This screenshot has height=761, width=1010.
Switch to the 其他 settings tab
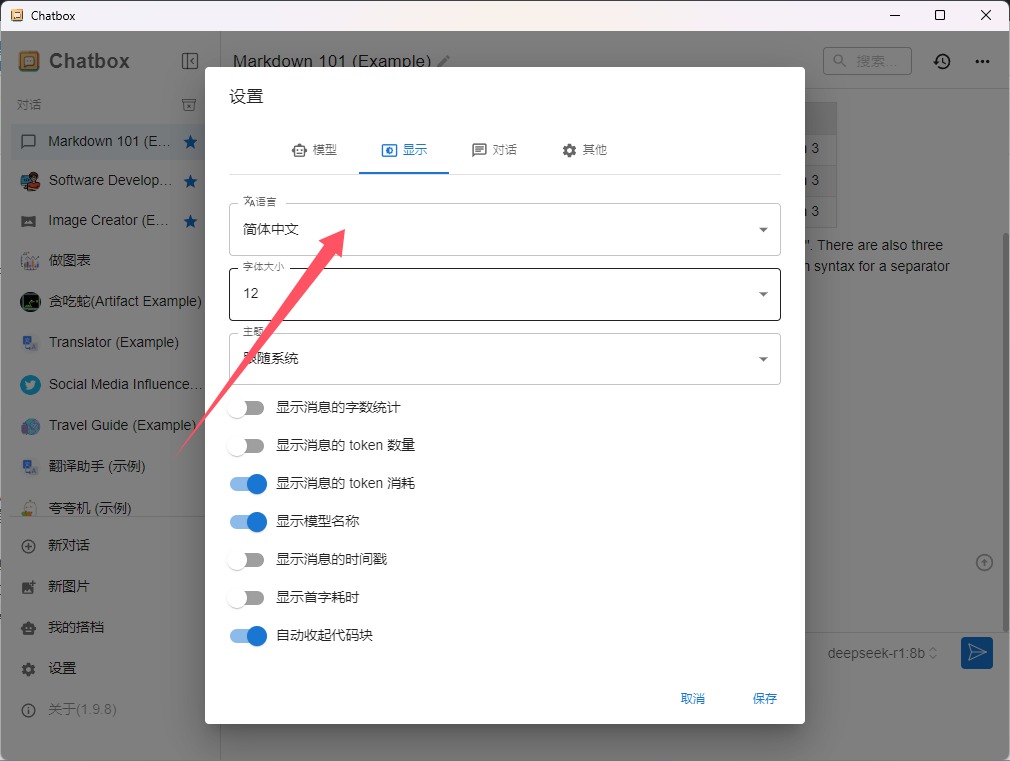pyautogui.click(x=584, y=150)
